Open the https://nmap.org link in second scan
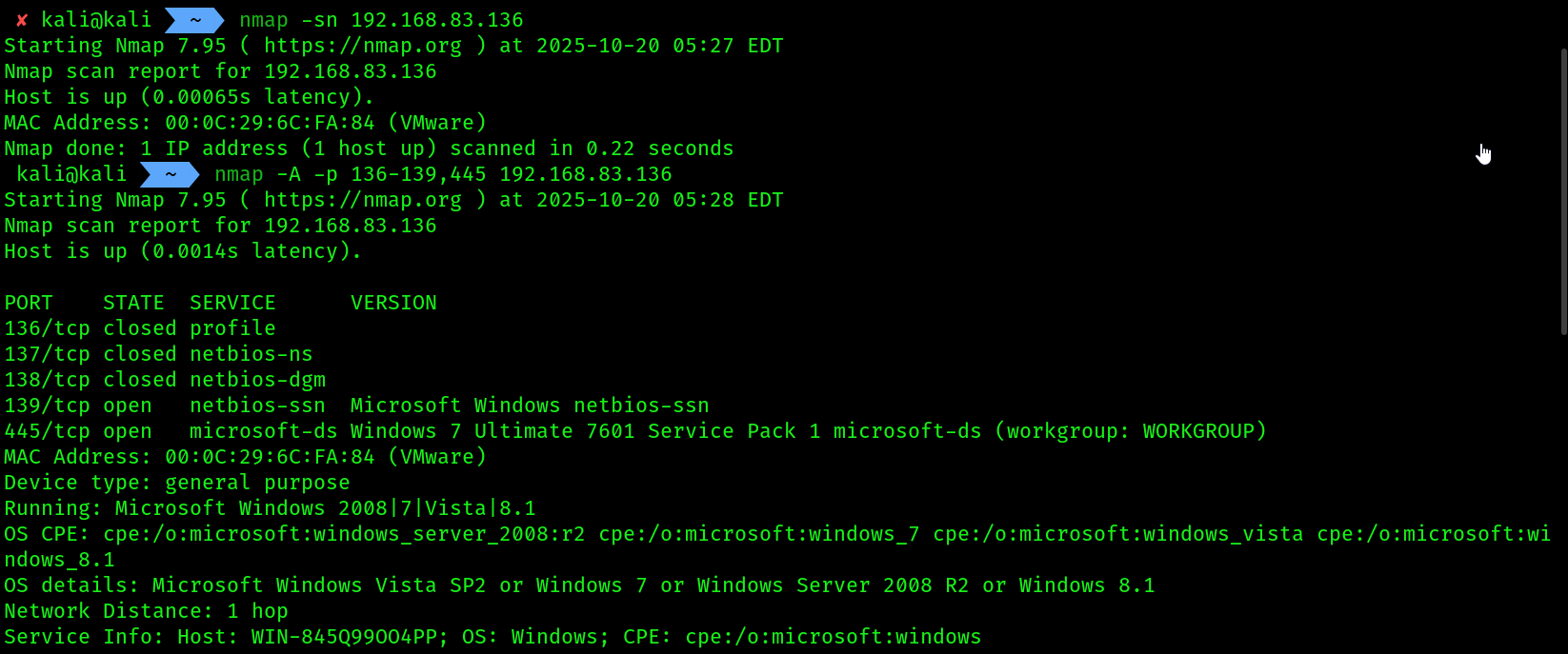This screenshot has height=654, width=1568. point(363,200)
